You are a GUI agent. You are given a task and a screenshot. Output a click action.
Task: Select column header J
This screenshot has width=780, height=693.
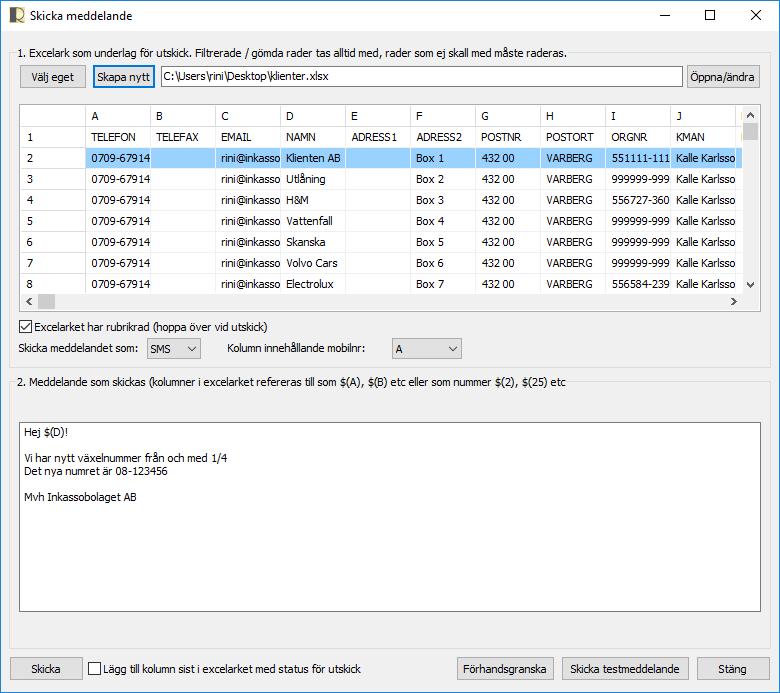click(x=702, y=116)
